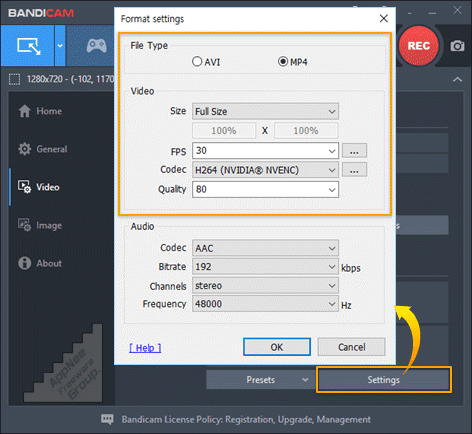Click the rectangle selection area icon
The width and height of the screenshot is (472, 434).
[14, 79]
